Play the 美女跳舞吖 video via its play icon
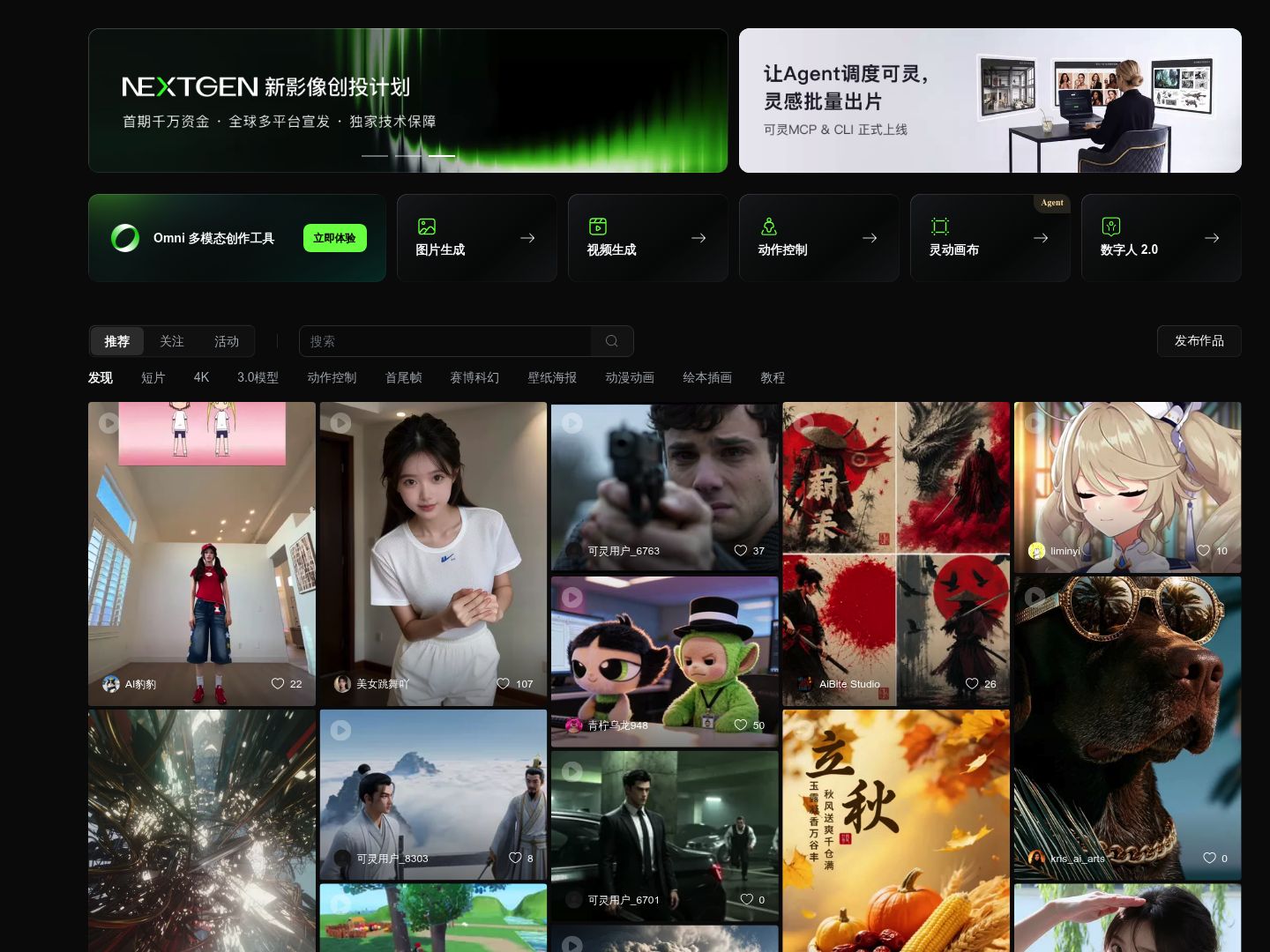 click(340, 423)
